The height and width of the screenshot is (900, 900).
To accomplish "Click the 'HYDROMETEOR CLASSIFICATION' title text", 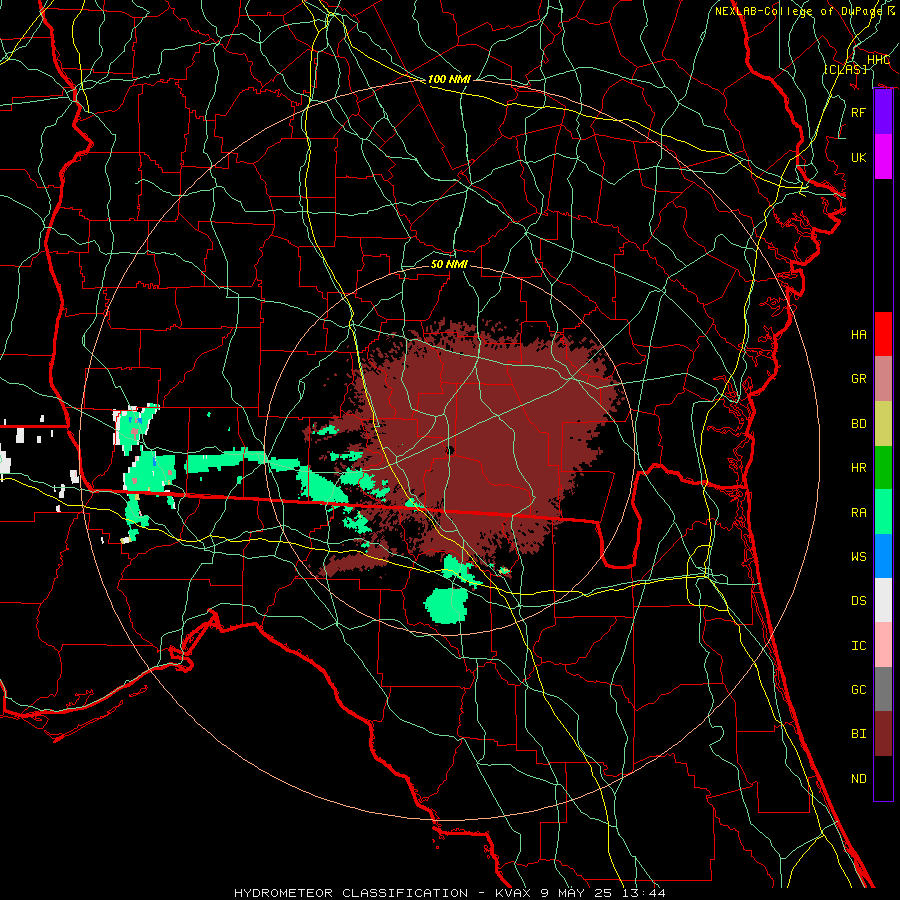I will [x=351, y=893].
